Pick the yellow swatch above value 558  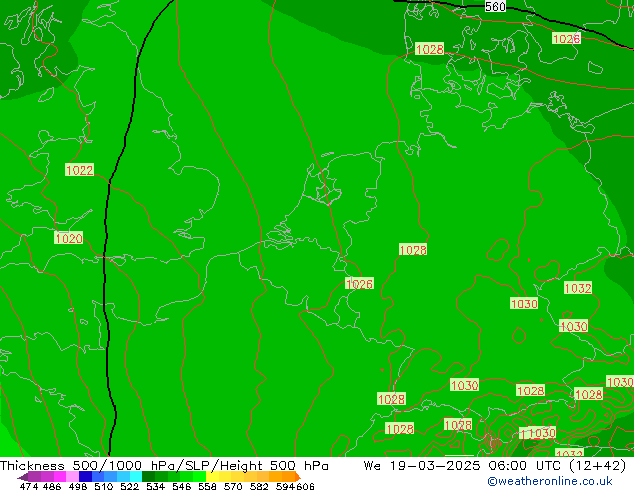(212, 476)
